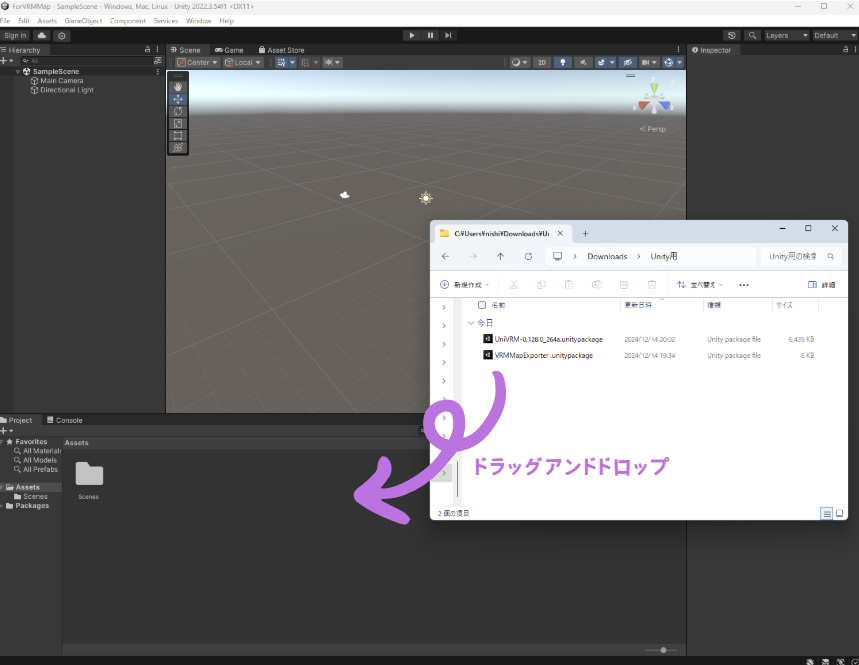Viewport: 859px width, 665px height.
Task: Collapse the 今日 group in Explorer
Action: coord(471,323)
